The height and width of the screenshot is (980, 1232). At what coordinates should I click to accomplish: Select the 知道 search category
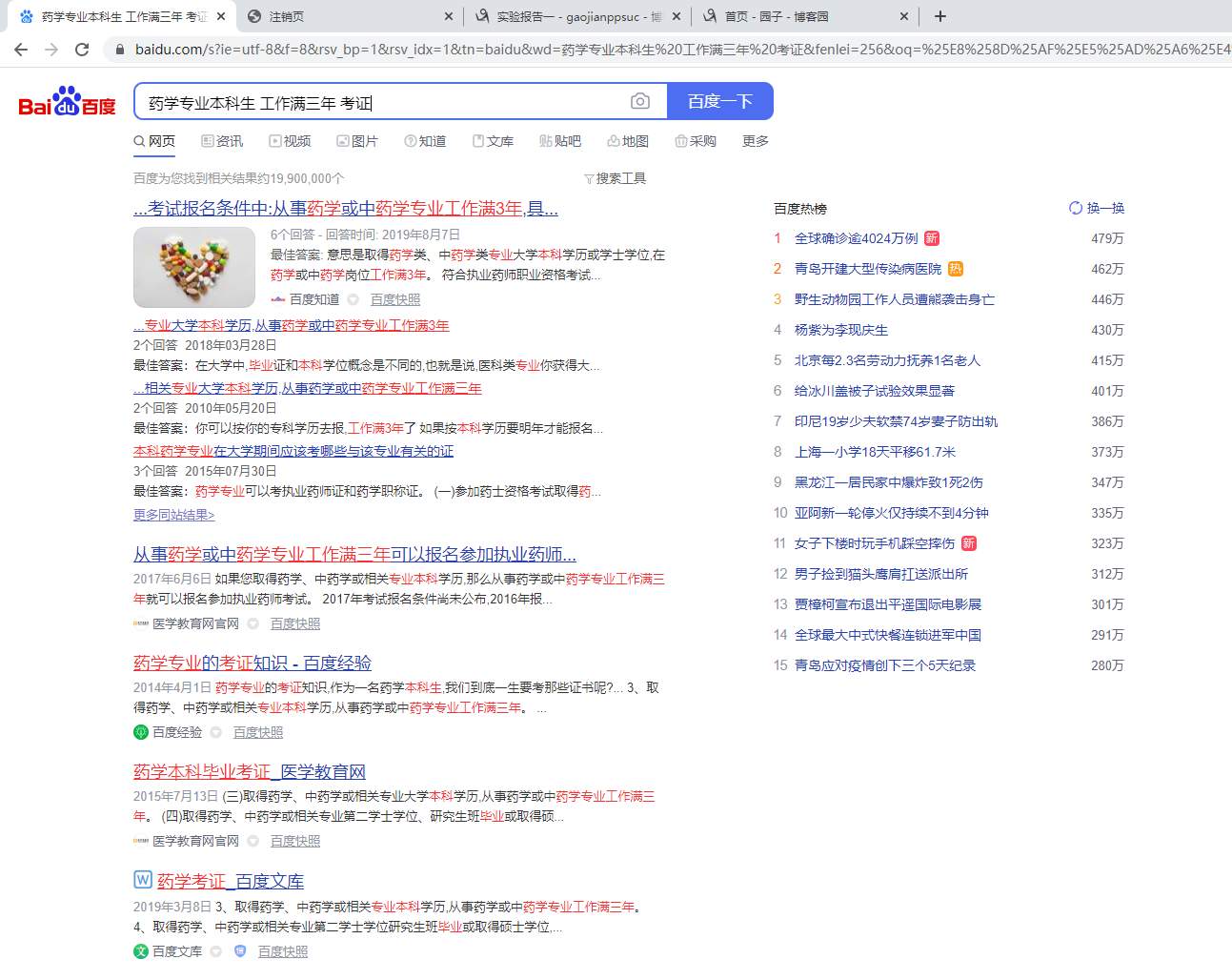tap(425, 141)
